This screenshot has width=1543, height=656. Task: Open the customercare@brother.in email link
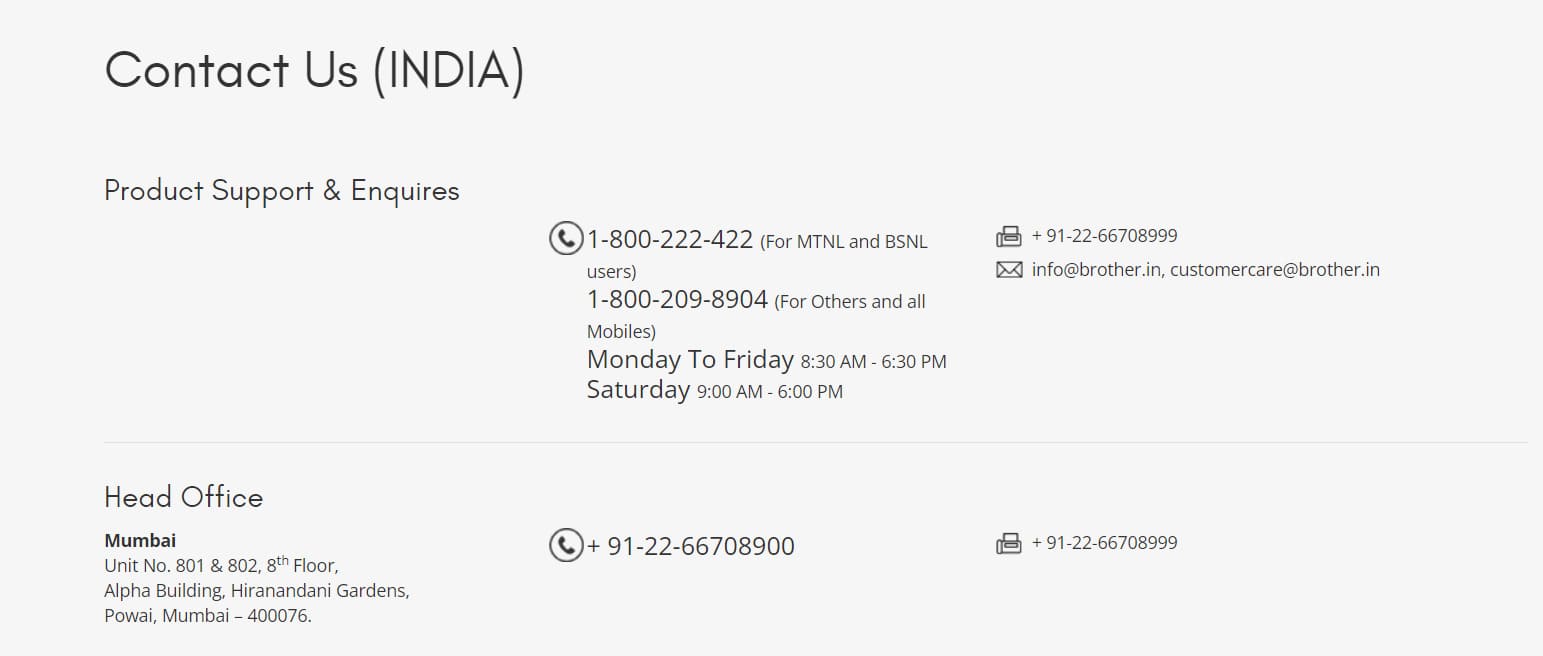[x=1275, y=270]
